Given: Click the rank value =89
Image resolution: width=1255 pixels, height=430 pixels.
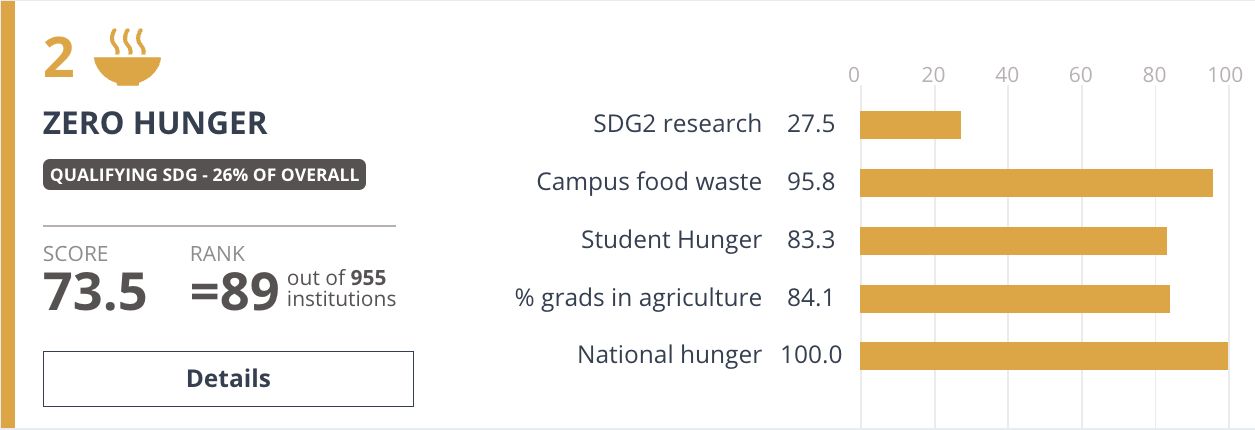Looking at the screenshot, I should tap(234, 292).
